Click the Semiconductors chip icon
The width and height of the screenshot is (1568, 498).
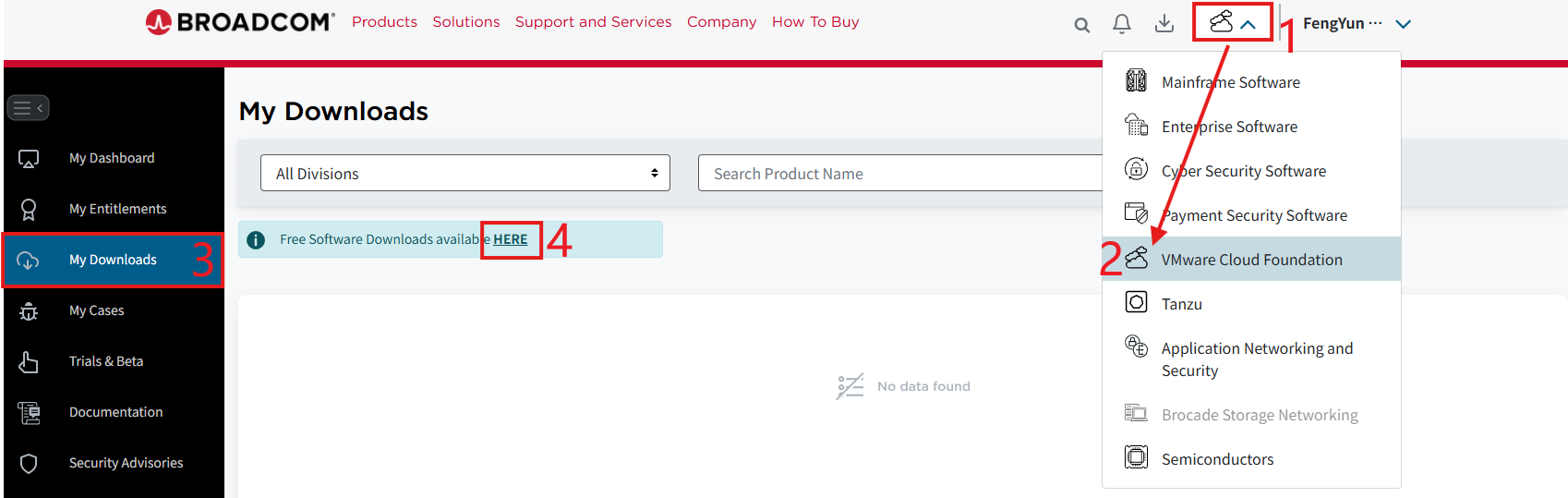click(x=1136, y=457)
